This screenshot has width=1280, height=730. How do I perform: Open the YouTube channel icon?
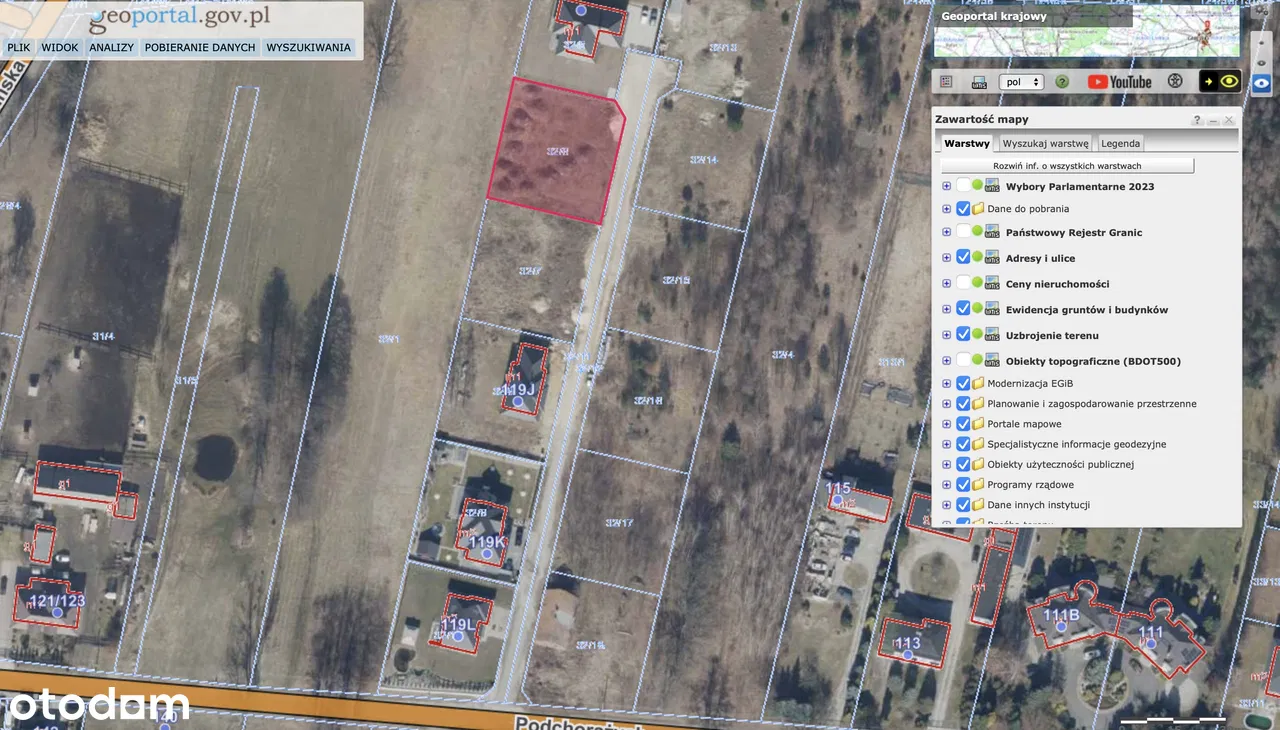pos(1119,82)
